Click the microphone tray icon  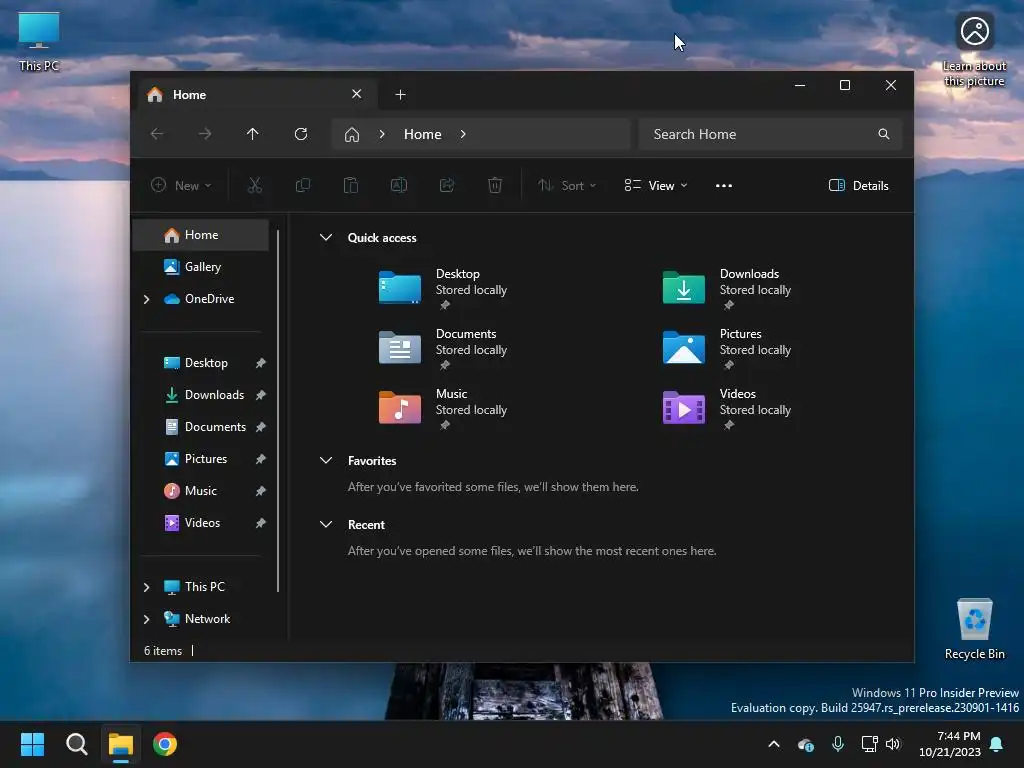click(838, 744)
